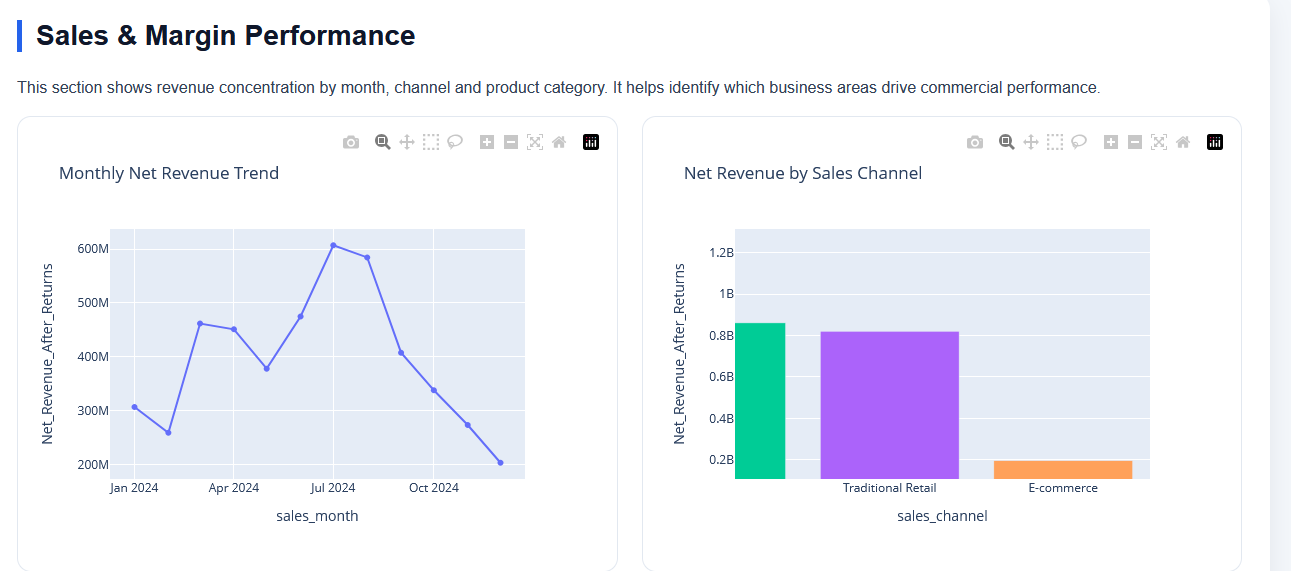The image size is (1291, 571).
Task: Download Monthly Net Revenue Trend plot as PNG
Action: click(x=351, y=142)
